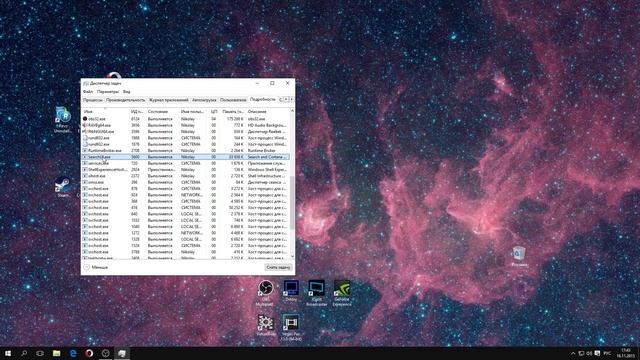Select the obs32.exe process row

(x=186, y=119)
